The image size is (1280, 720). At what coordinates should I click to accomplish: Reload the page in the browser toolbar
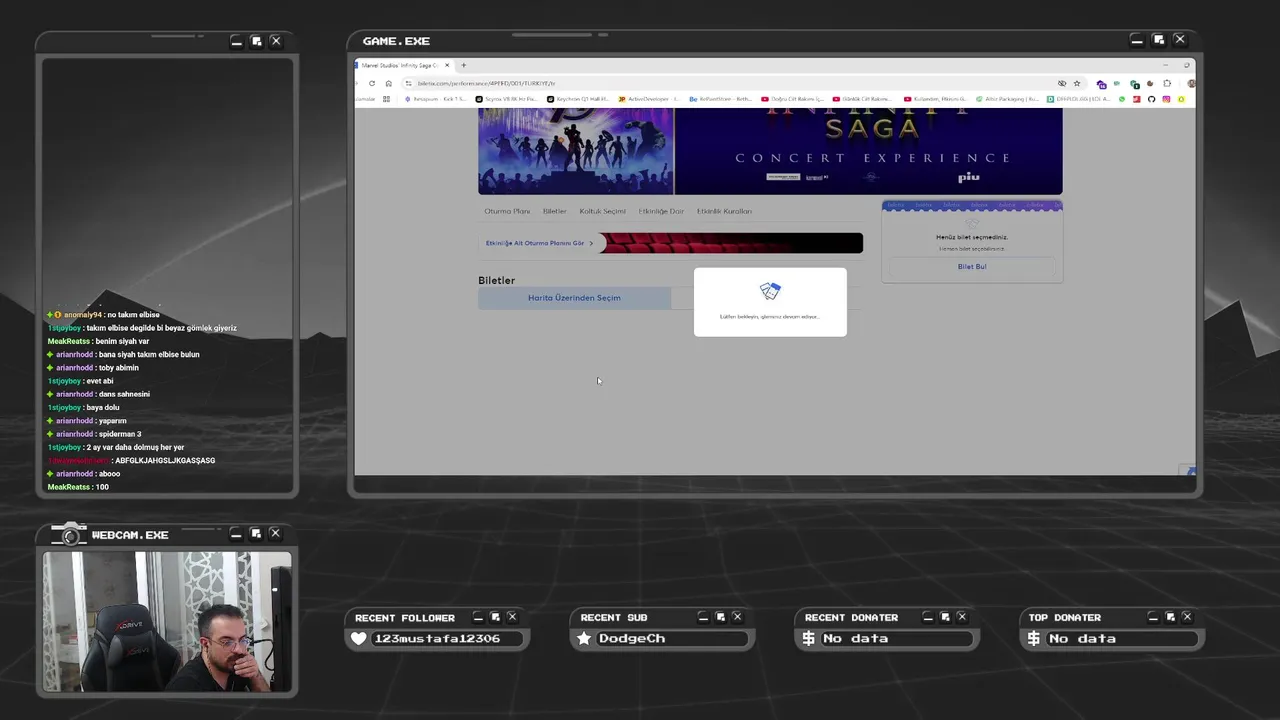(x=372, y=83)
